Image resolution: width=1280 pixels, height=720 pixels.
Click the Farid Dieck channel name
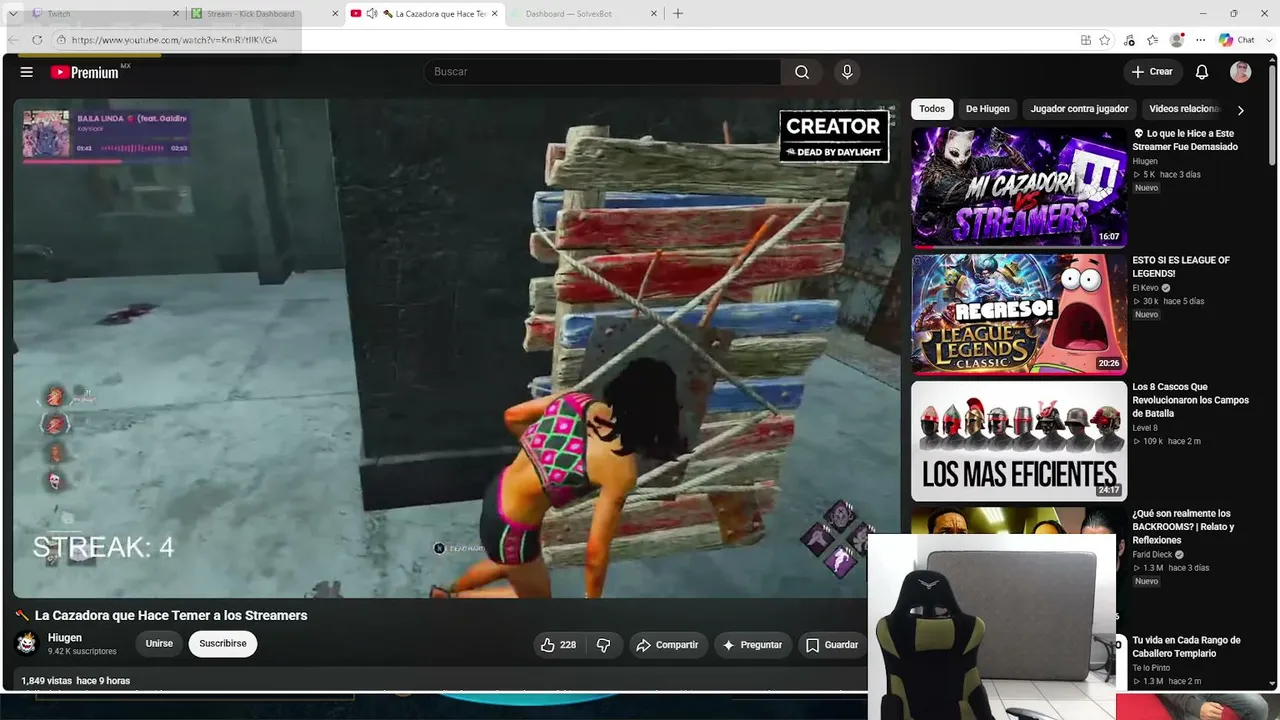1152,555
